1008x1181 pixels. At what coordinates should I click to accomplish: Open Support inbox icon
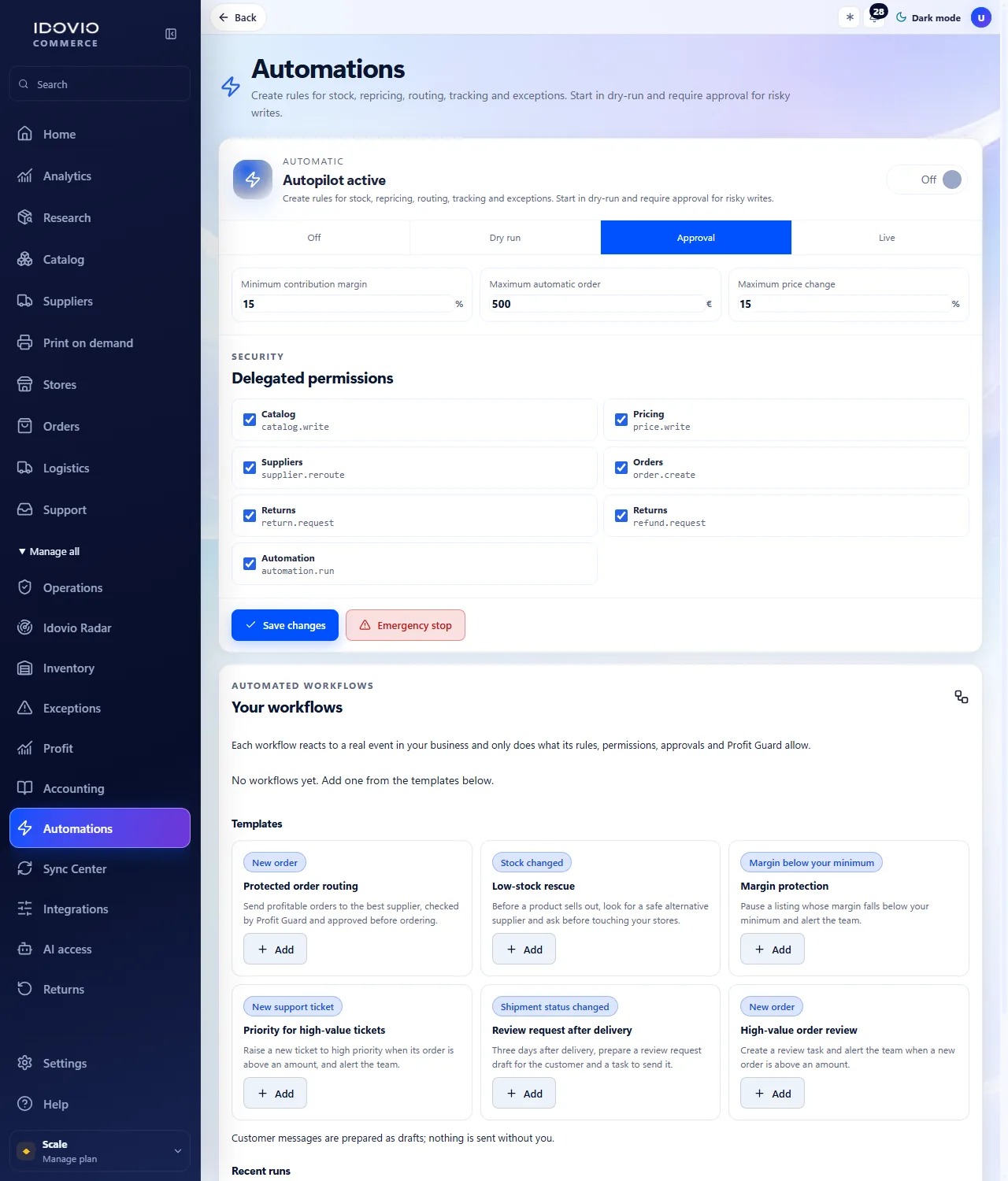pos(25,509)
